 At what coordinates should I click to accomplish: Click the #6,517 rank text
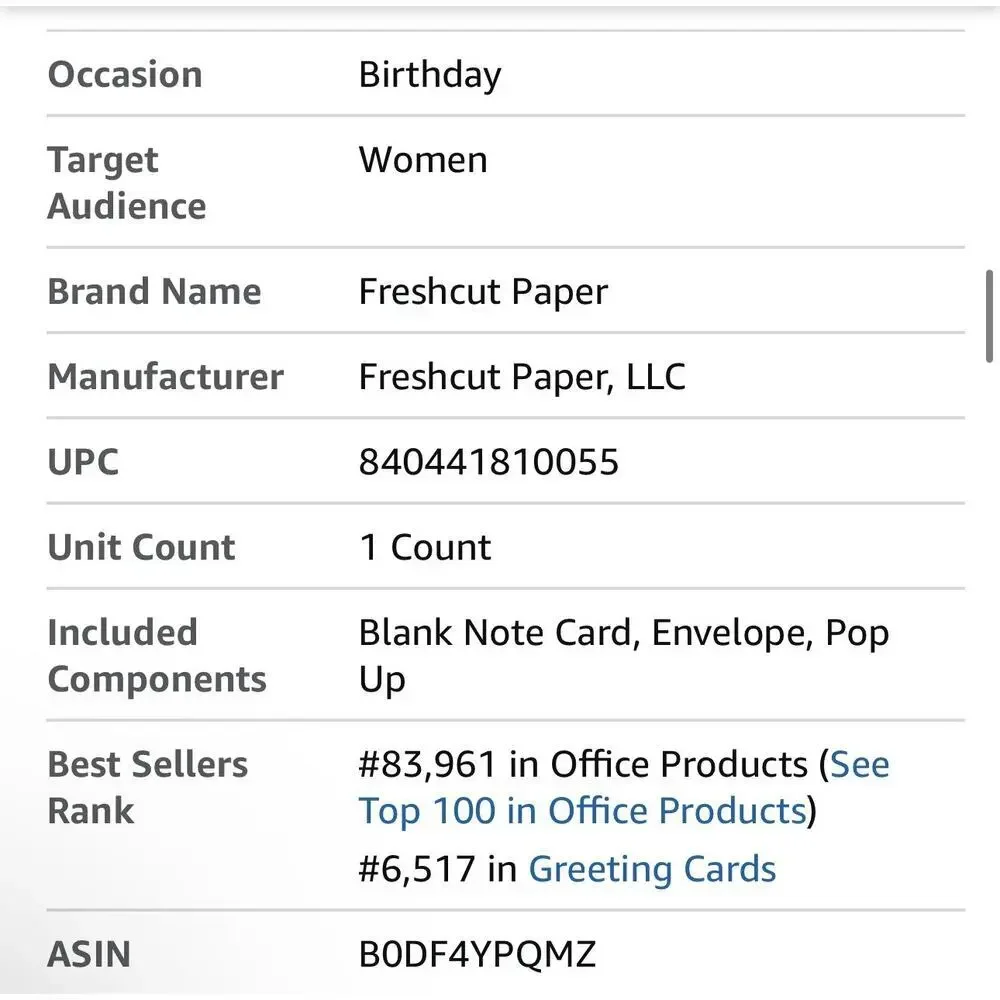(416, 869)
